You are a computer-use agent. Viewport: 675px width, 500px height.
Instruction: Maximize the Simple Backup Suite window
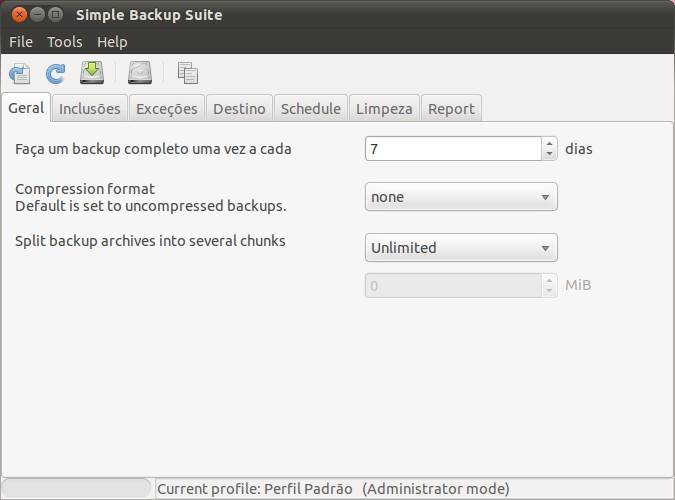[x=56, y=15]
